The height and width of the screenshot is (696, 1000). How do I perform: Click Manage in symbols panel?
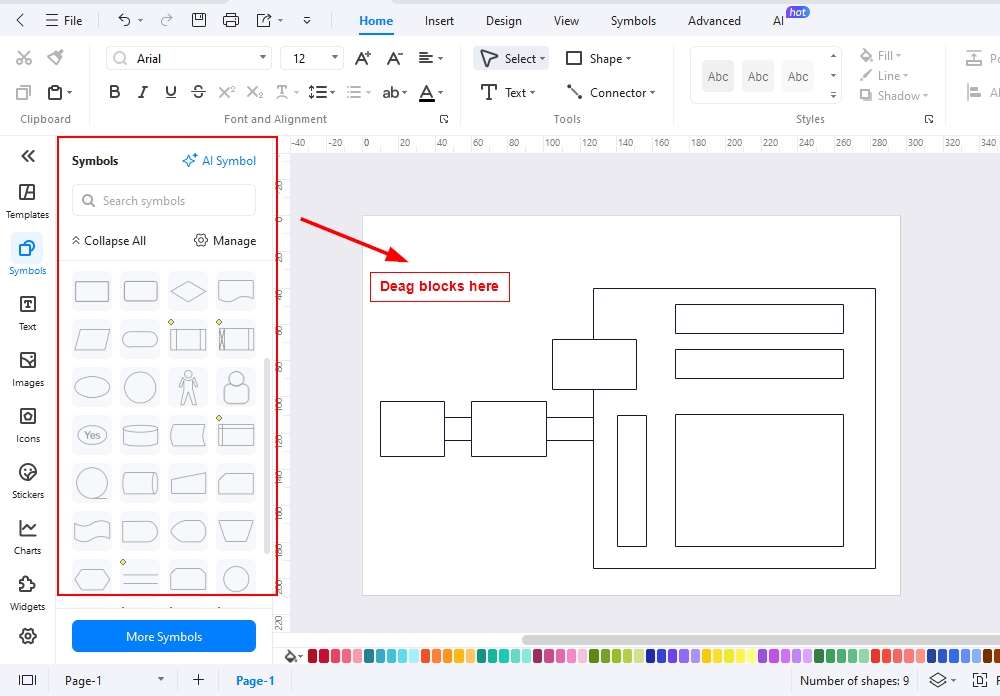[225, 241]
